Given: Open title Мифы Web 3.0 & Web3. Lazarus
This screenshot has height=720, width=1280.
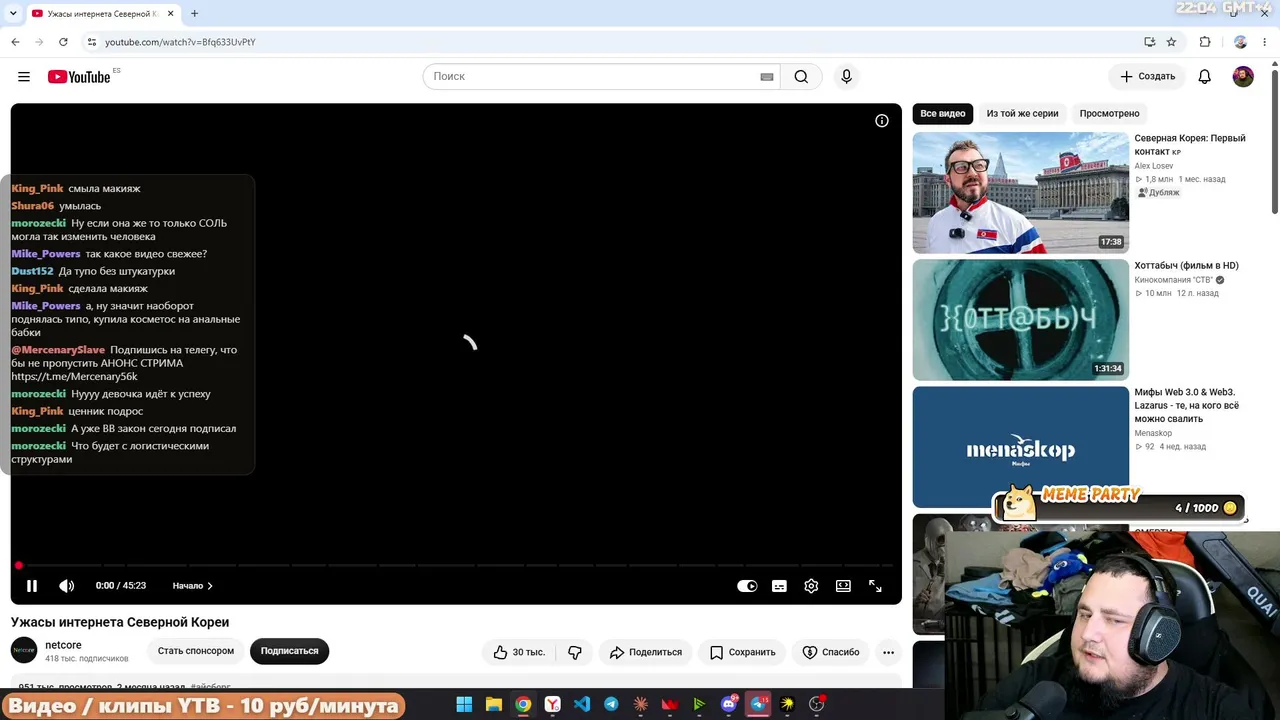Looking at the screenshot, I should [1187, 406].
